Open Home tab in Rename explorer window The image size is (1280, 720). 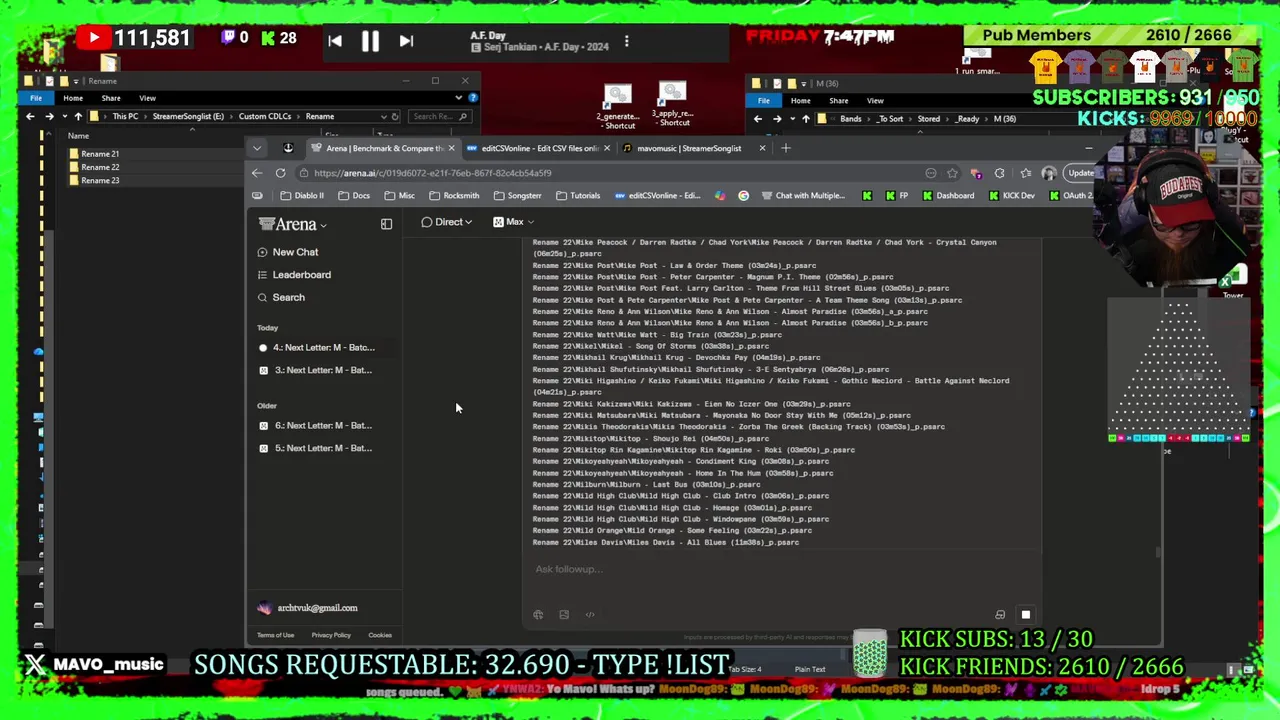point(73,98)
